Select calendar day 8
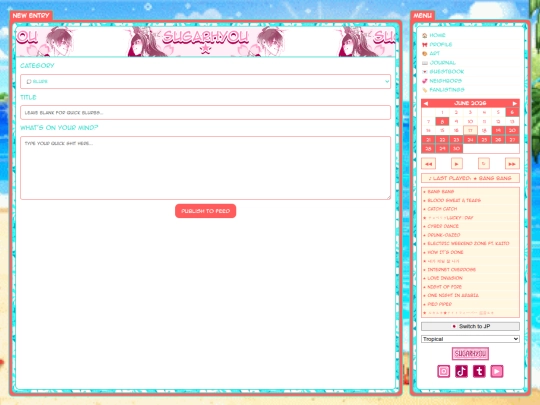 (442, 121)
